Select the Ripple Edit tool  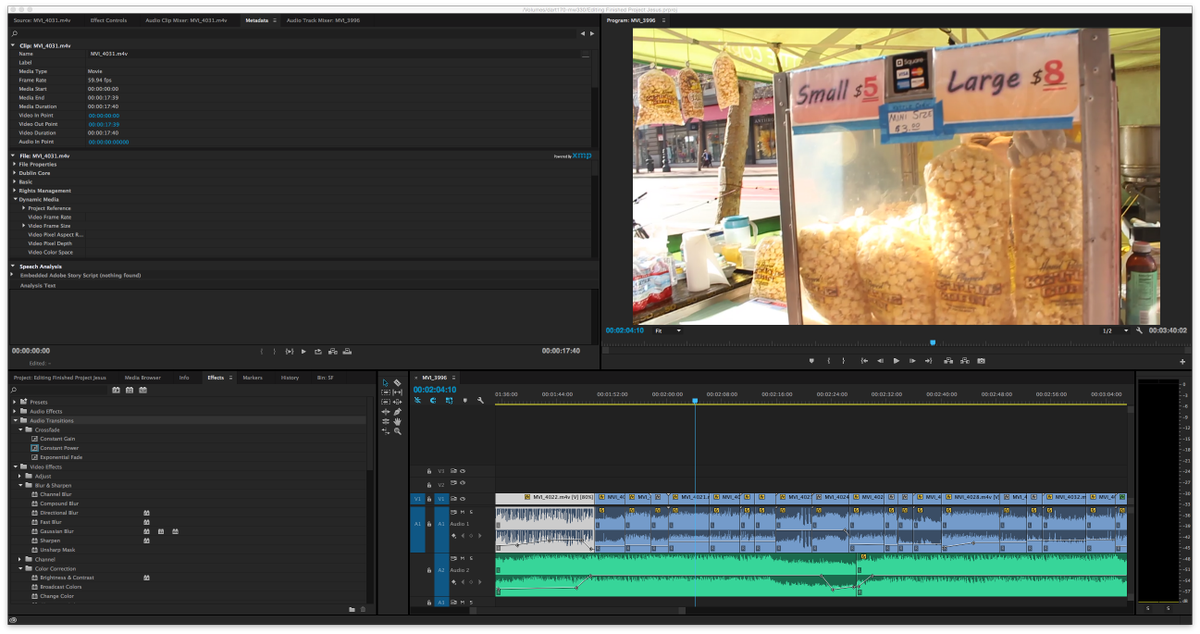pos(386,392)
